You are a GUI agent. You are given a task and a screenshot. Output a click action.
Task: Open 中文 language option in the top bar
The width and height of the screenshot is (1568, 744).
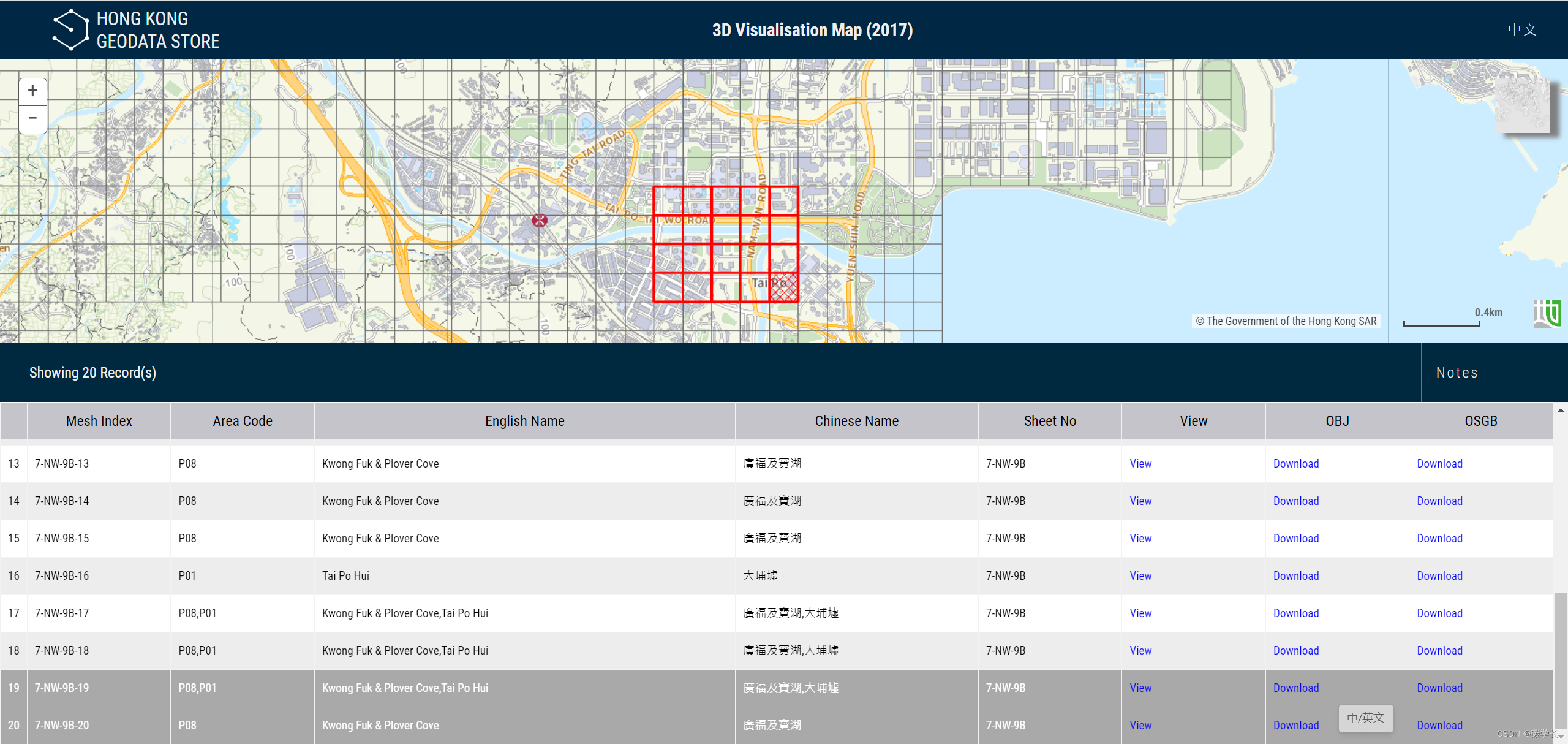pyautogui.click(x=1523, y=29)
